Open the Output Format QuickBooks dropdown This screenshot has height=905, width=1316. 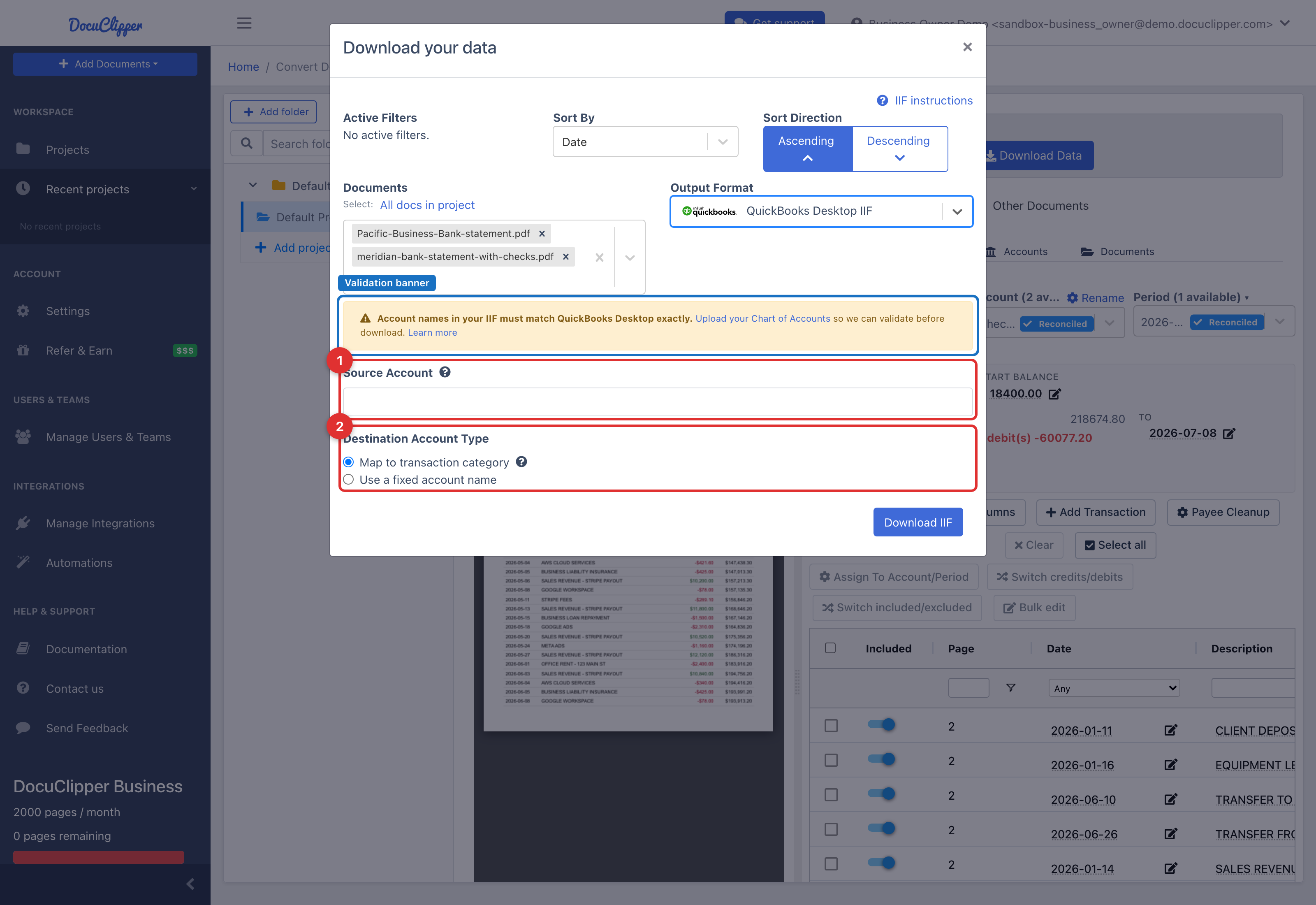[821, 211]
